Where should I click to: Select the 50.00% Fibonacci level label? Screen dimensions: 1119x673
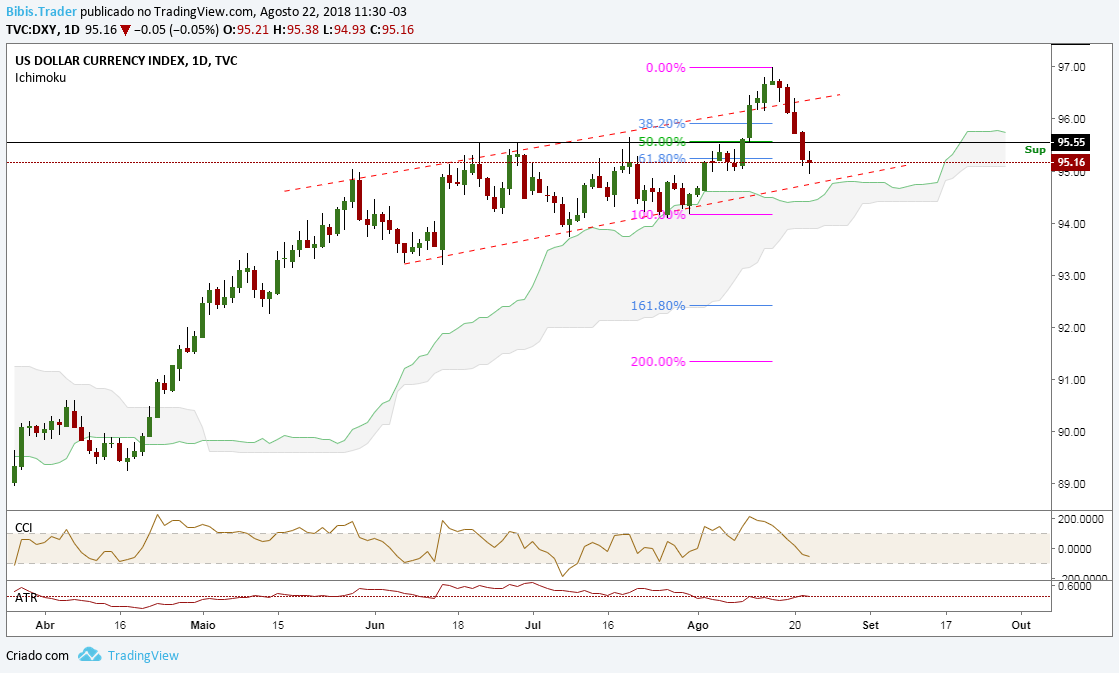(662, 142)
